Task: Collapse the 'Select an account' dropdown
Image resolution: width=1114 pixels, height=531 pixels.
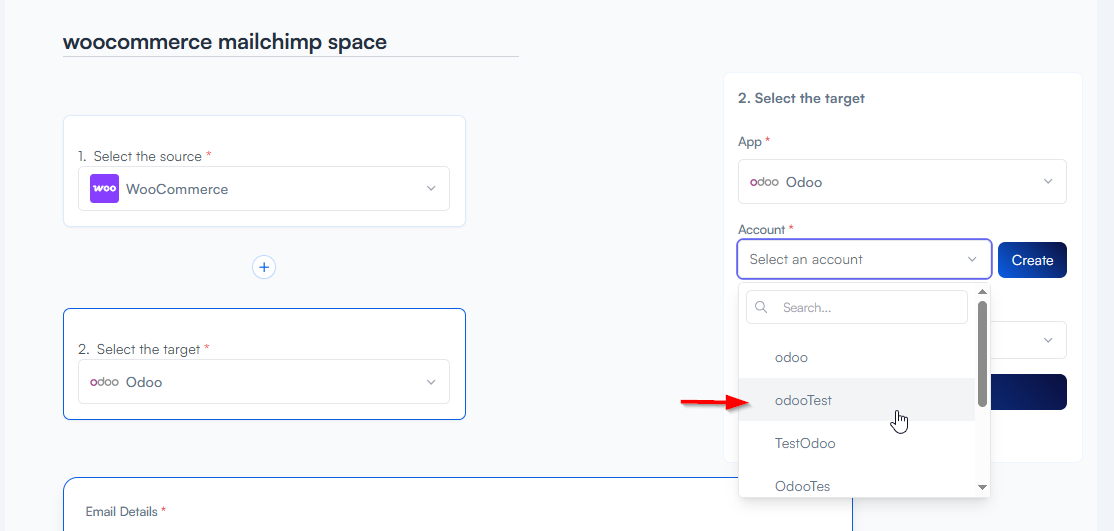Action: 971,259
